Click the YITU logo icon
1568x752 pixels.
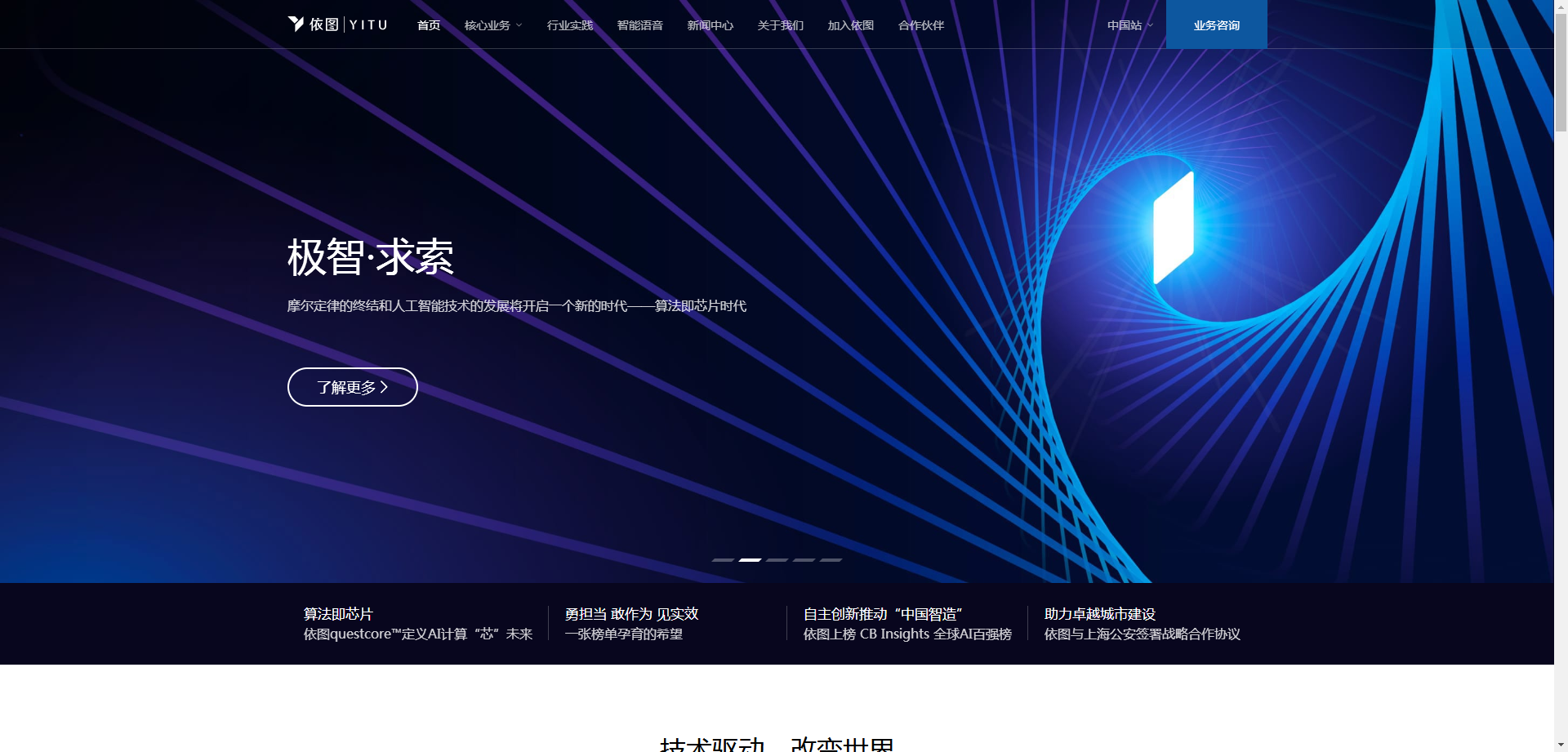click(x=296, y=24)
